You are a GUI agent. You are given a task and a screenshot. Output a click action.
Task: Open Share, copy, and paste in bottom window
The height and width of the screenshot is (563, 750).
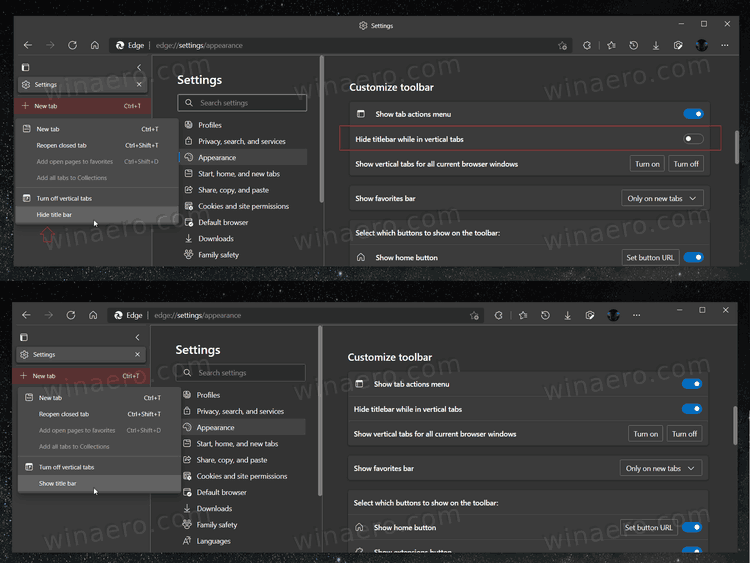(x=242, y=460)
